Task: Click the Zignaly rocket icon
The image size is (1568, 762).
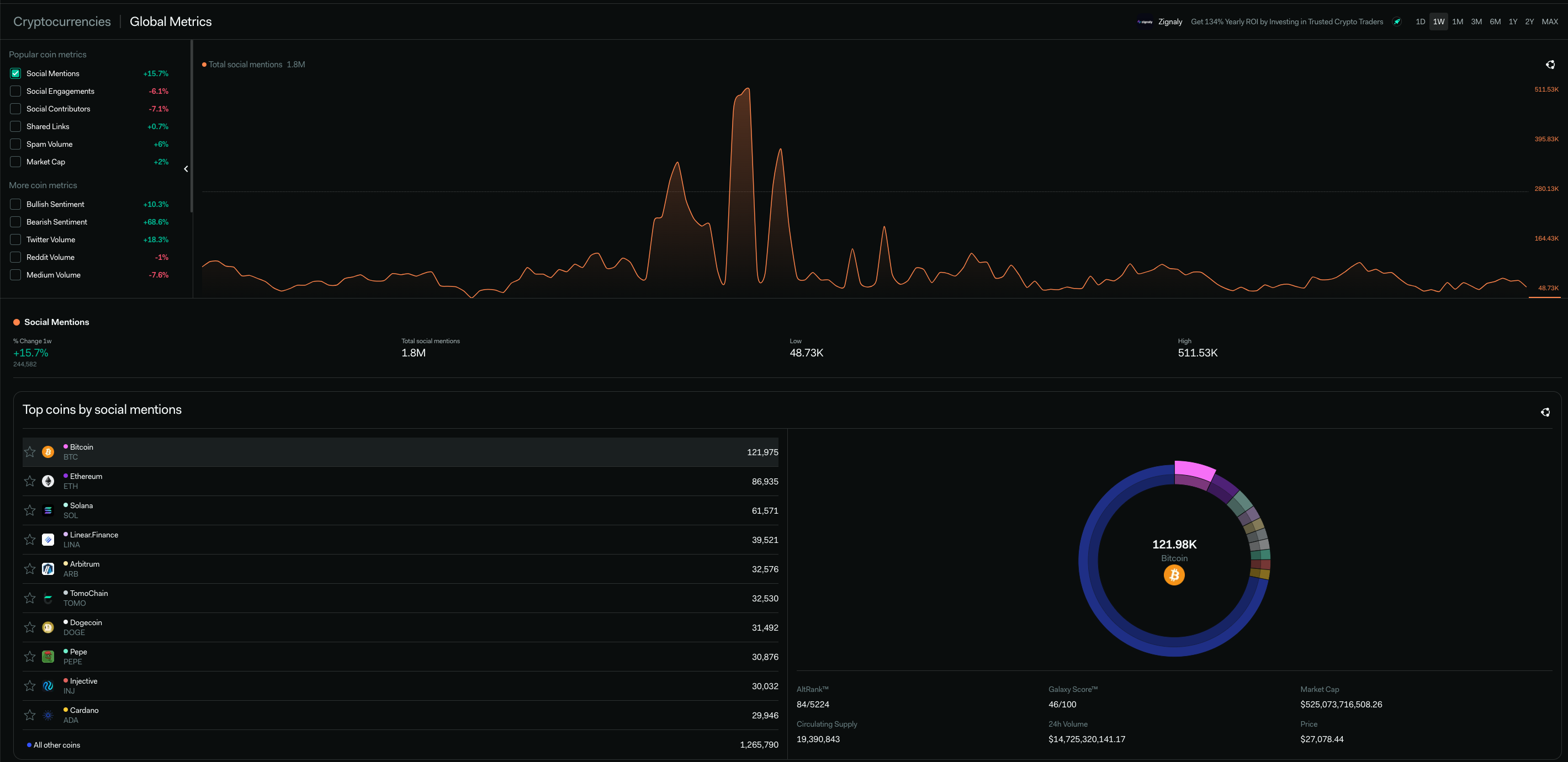Action: 1397,22
